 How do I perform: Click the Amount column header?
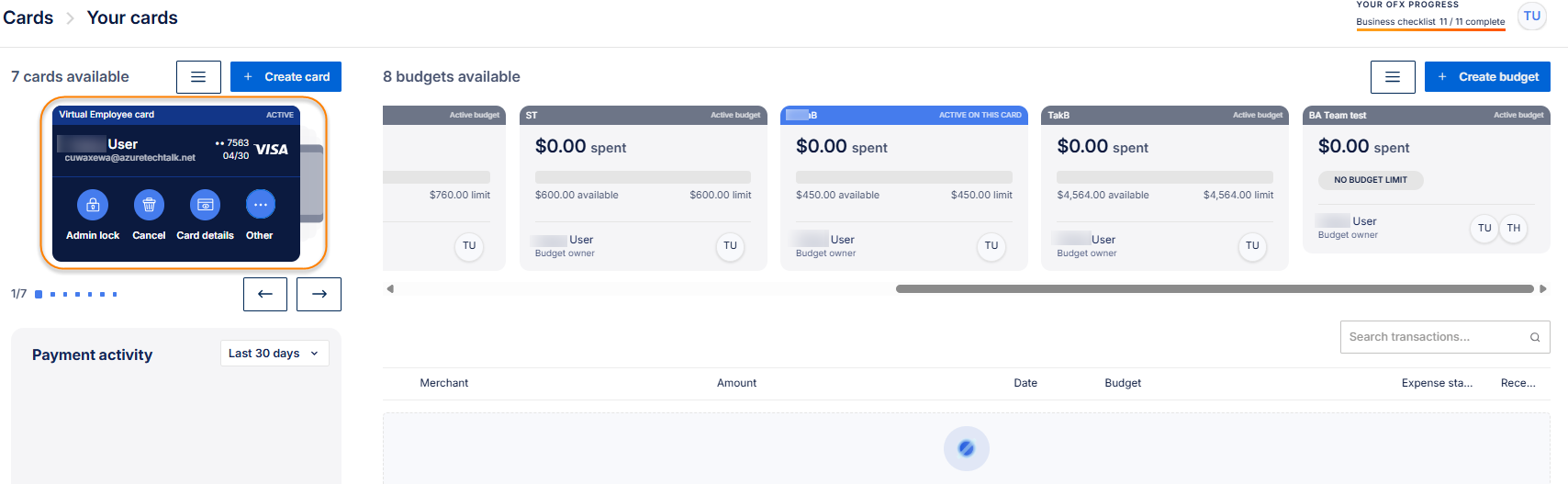(x=736, y=383)
